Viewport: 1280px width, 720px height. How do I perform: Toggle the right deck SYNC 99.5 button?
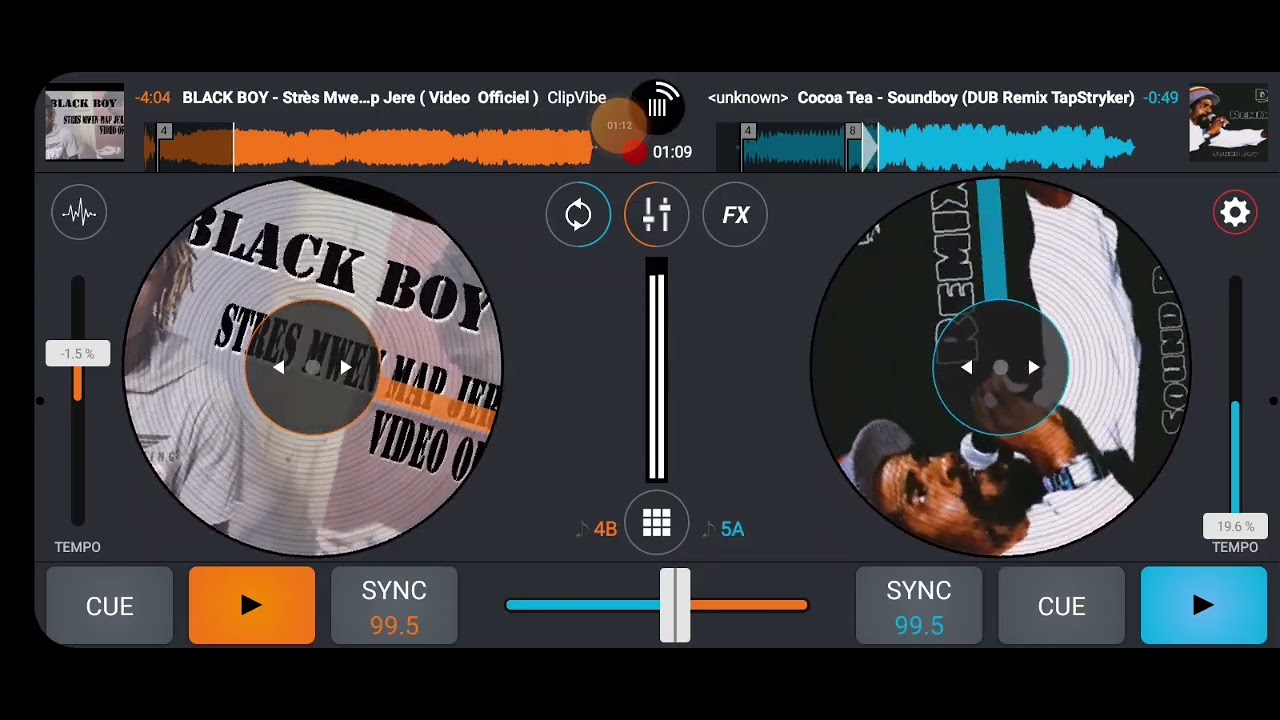coord(919,605)
